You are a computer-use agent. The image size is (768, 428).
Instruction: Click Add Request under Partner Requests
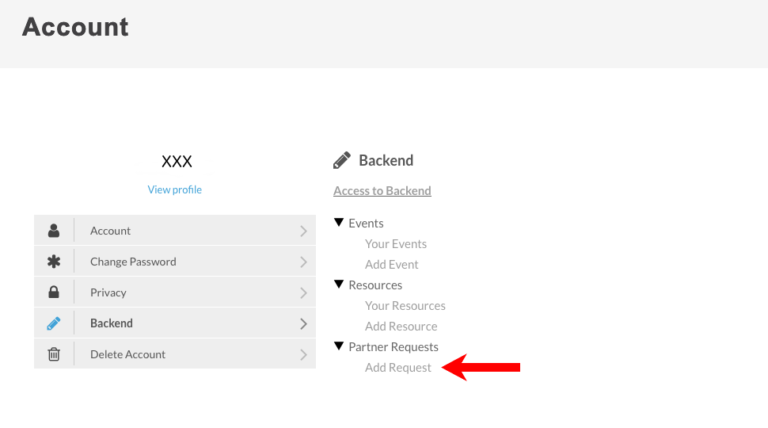point(398,368)
